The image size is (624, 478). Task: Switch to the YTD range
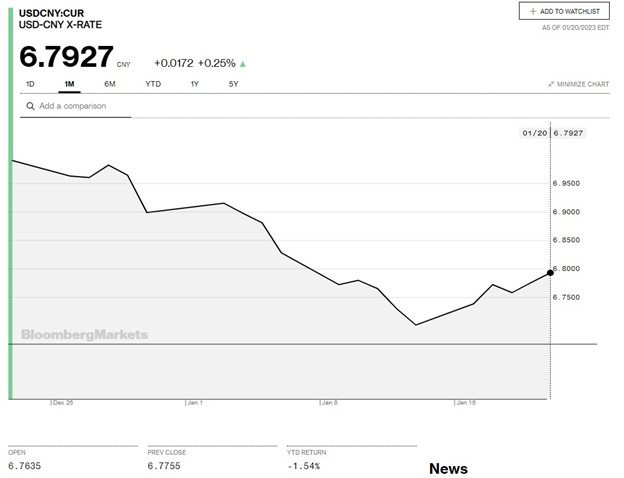point(152,84)
